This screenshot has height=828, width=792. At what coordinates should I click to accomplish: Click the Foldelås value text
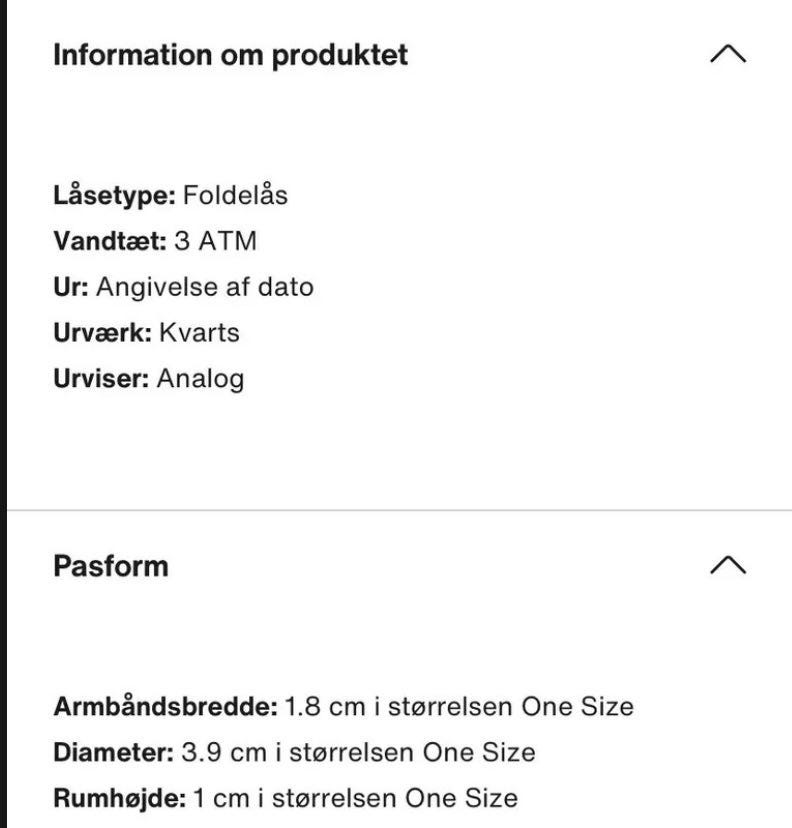(x=235, y=195)
